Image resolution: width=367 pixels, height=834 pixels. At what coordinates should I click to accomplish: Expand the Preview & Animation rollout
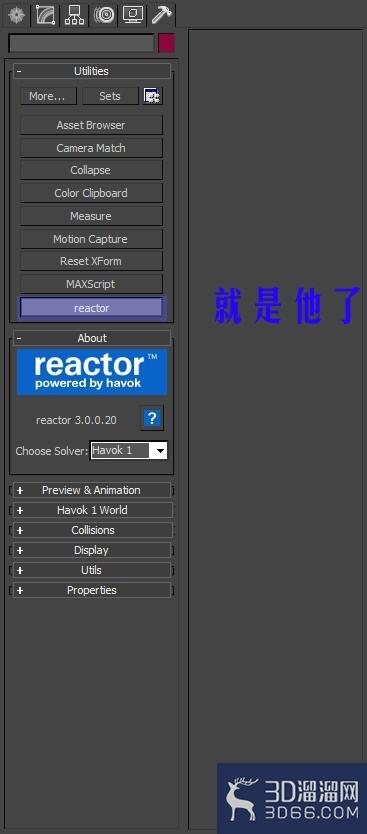pyautogui.click(x=91, y=490)
